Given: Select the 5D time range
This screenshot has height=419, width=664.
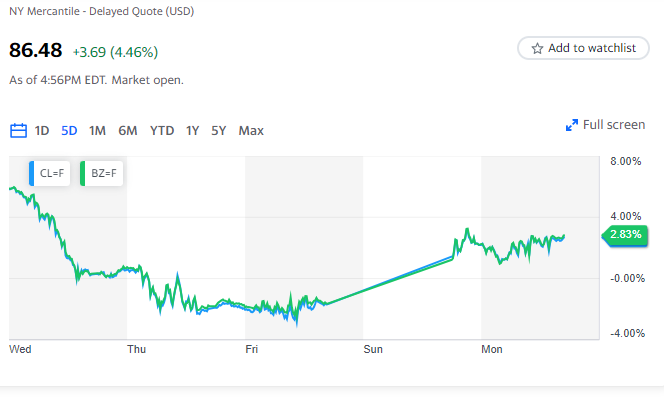Looking at the screenshot, I should (69, 130).
